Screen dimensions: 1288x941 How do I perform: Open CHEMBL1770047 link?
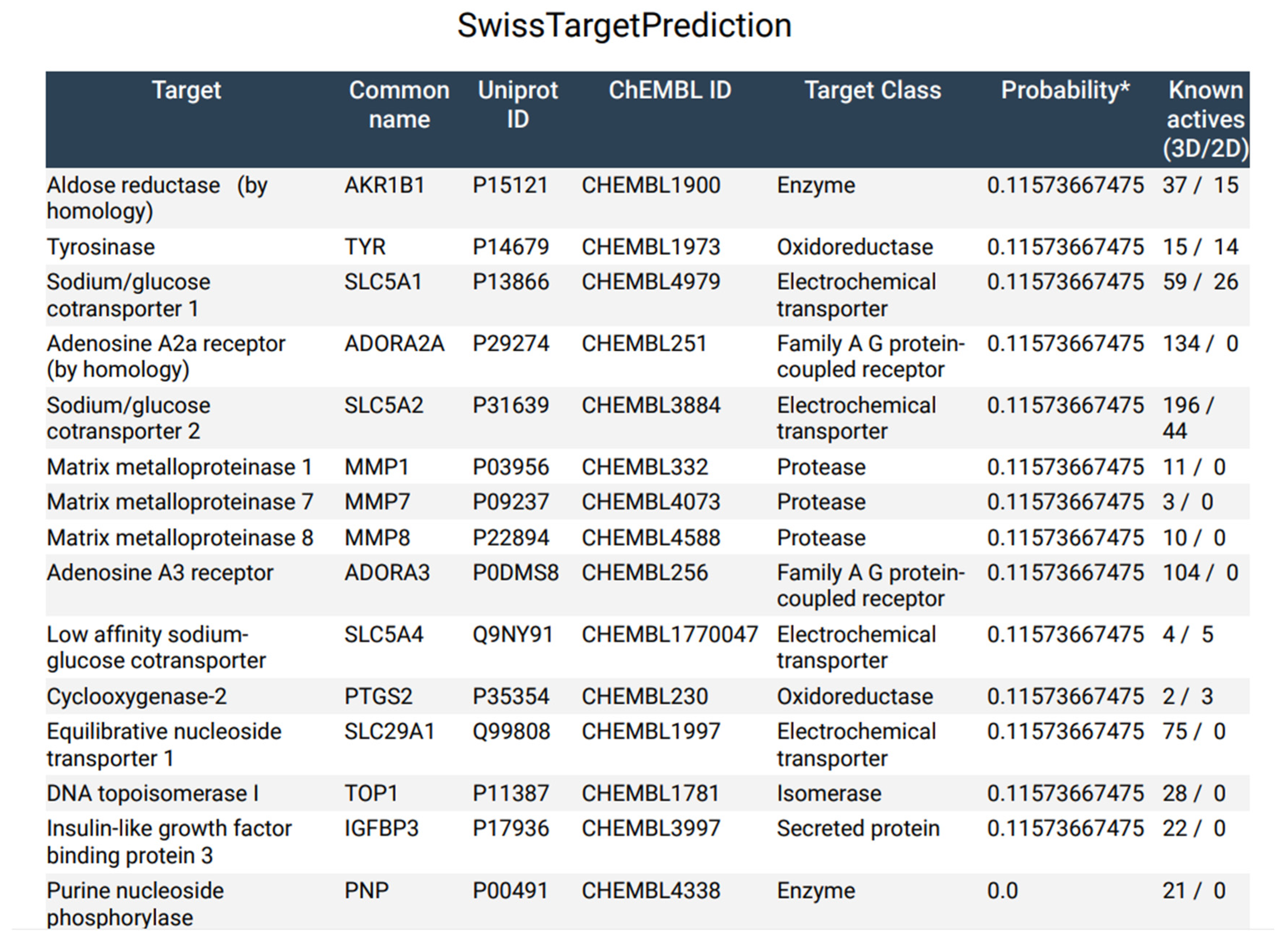point(670,634)
